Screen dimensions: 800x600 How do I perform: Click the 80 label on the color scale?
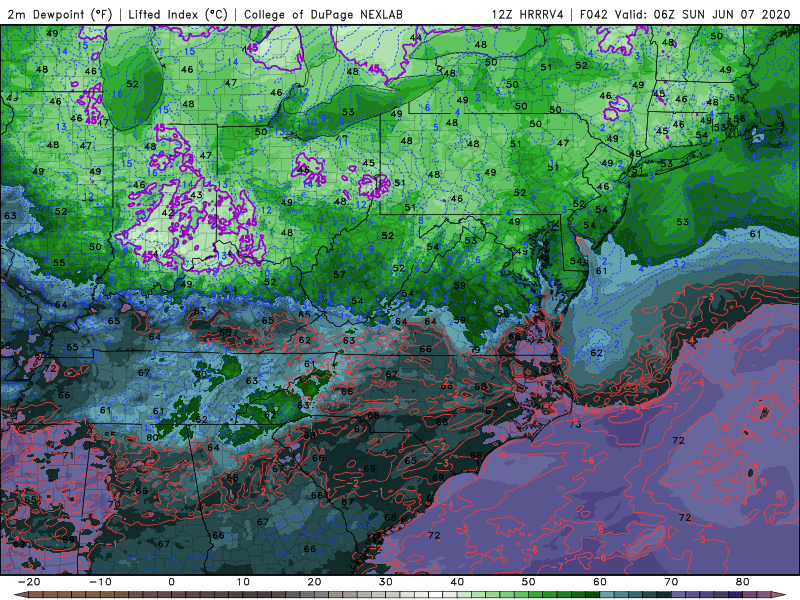point(743,582)
